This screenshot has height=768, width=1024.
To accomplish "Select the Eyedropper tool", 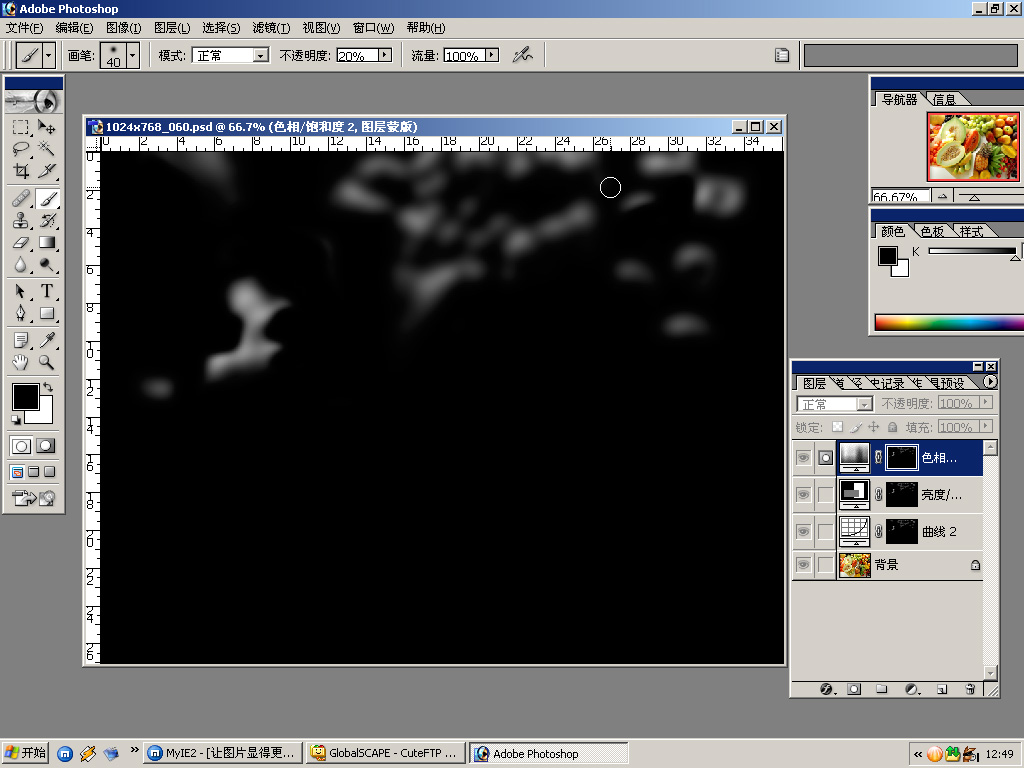I will [x=46, y=340].
